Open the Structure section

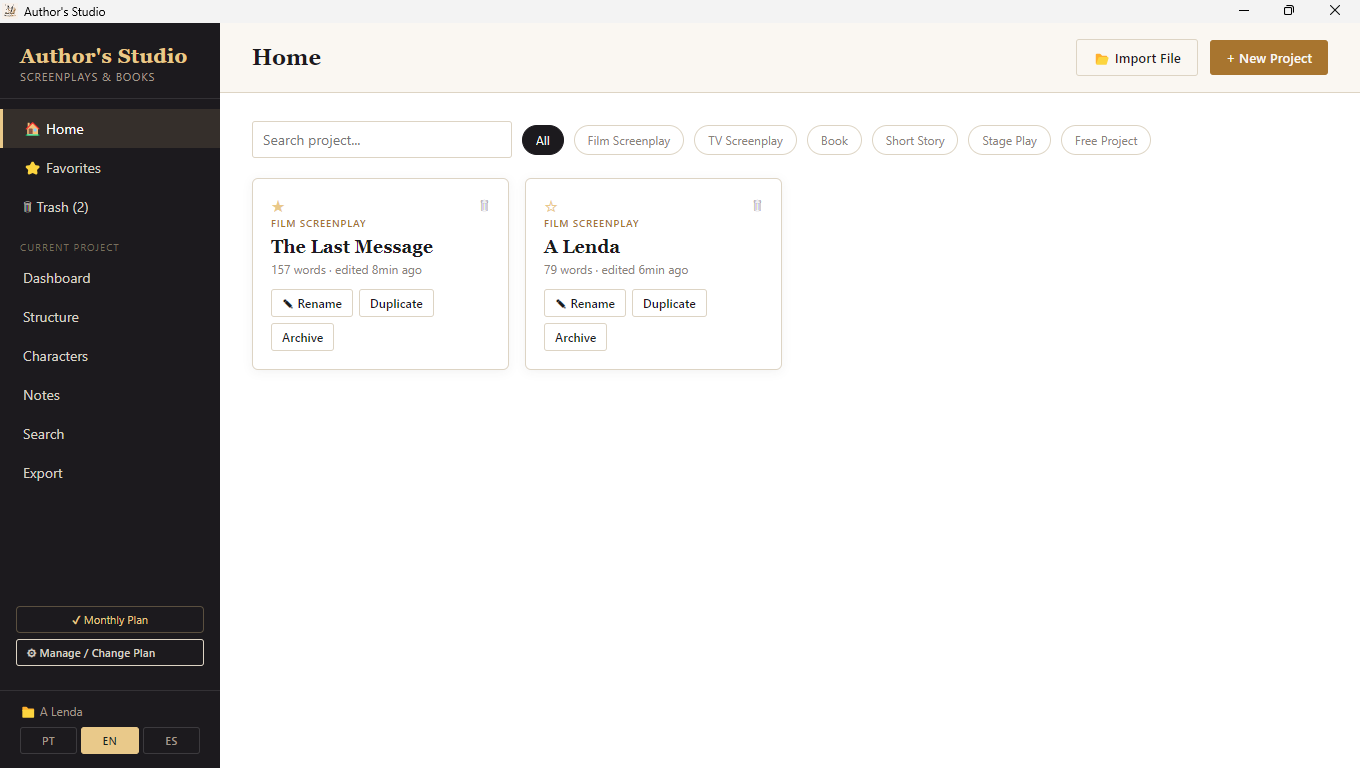110,317
